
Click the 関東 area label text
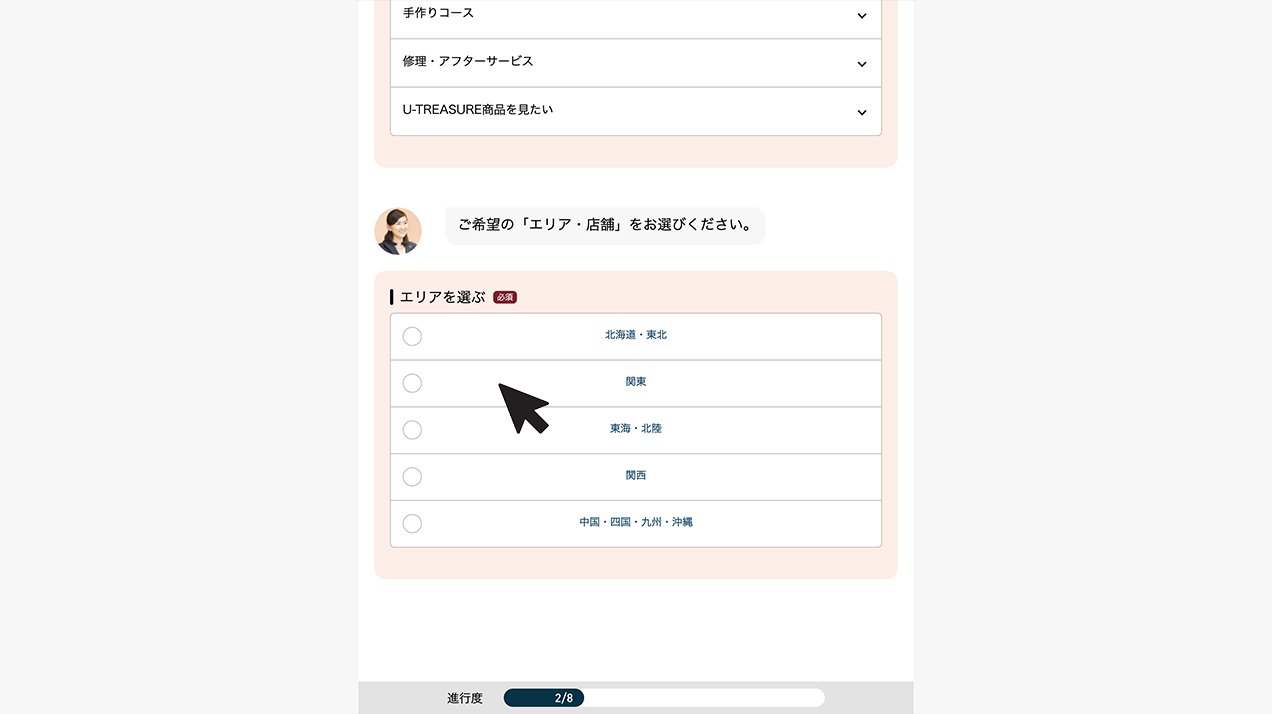coord(636,382)
